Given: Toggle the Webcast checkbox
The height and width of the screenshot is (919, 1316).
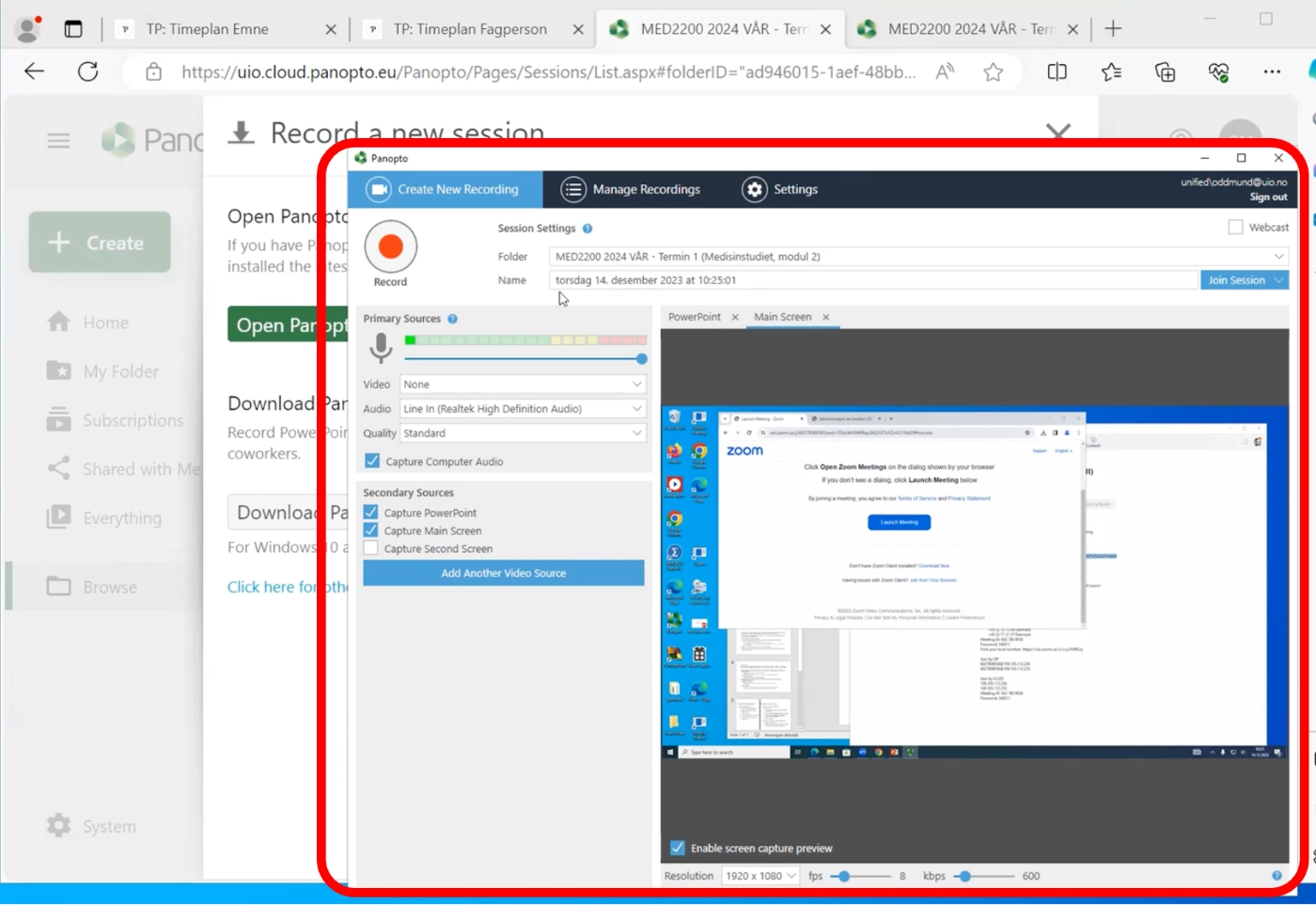Looking at the screenshot, I should 1235,227.
